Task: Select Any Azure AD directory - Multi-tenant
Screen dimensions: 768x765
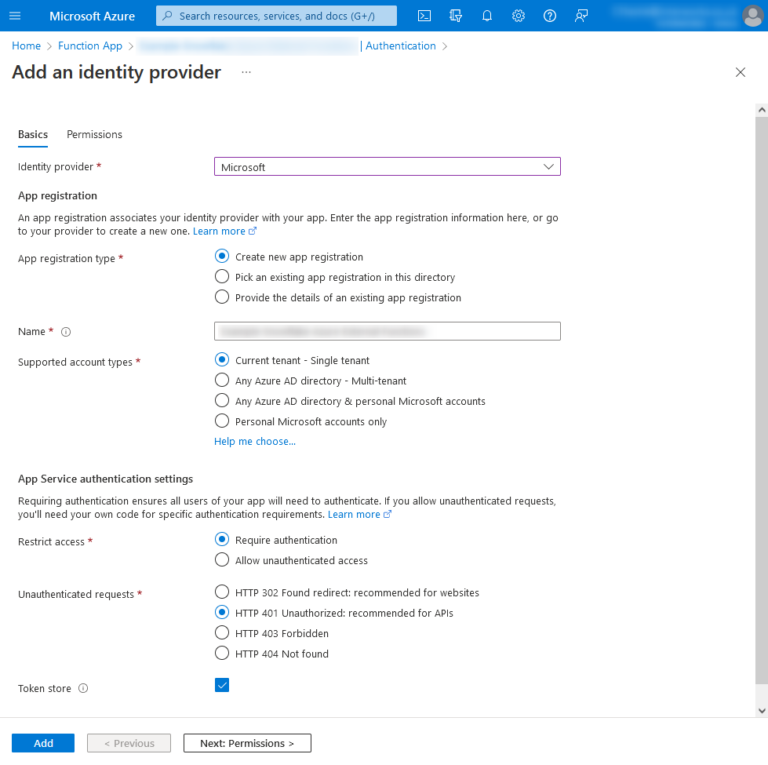Action: click(x=222, y=380)
